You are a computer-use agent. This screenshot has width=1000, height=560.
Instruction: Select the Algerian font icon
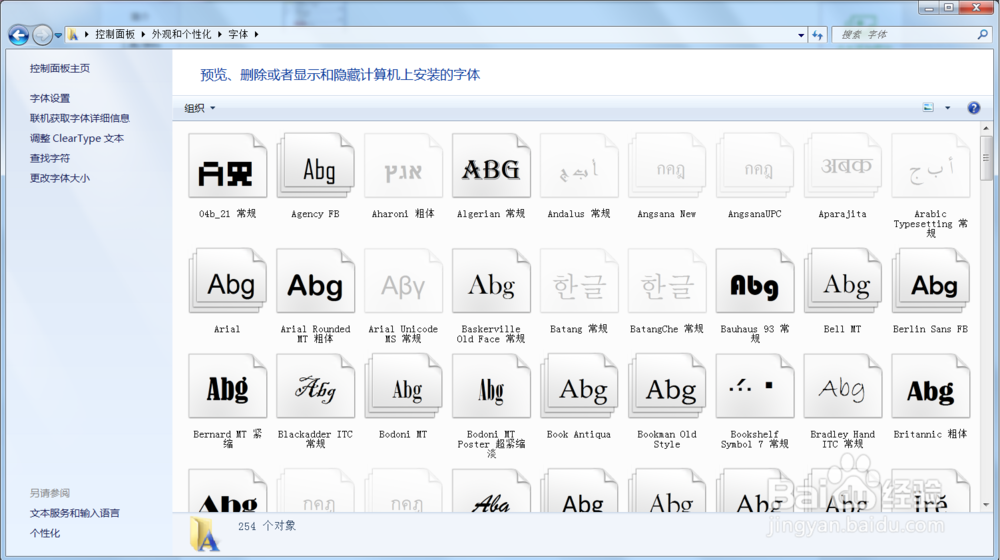(x=491, y=166)
